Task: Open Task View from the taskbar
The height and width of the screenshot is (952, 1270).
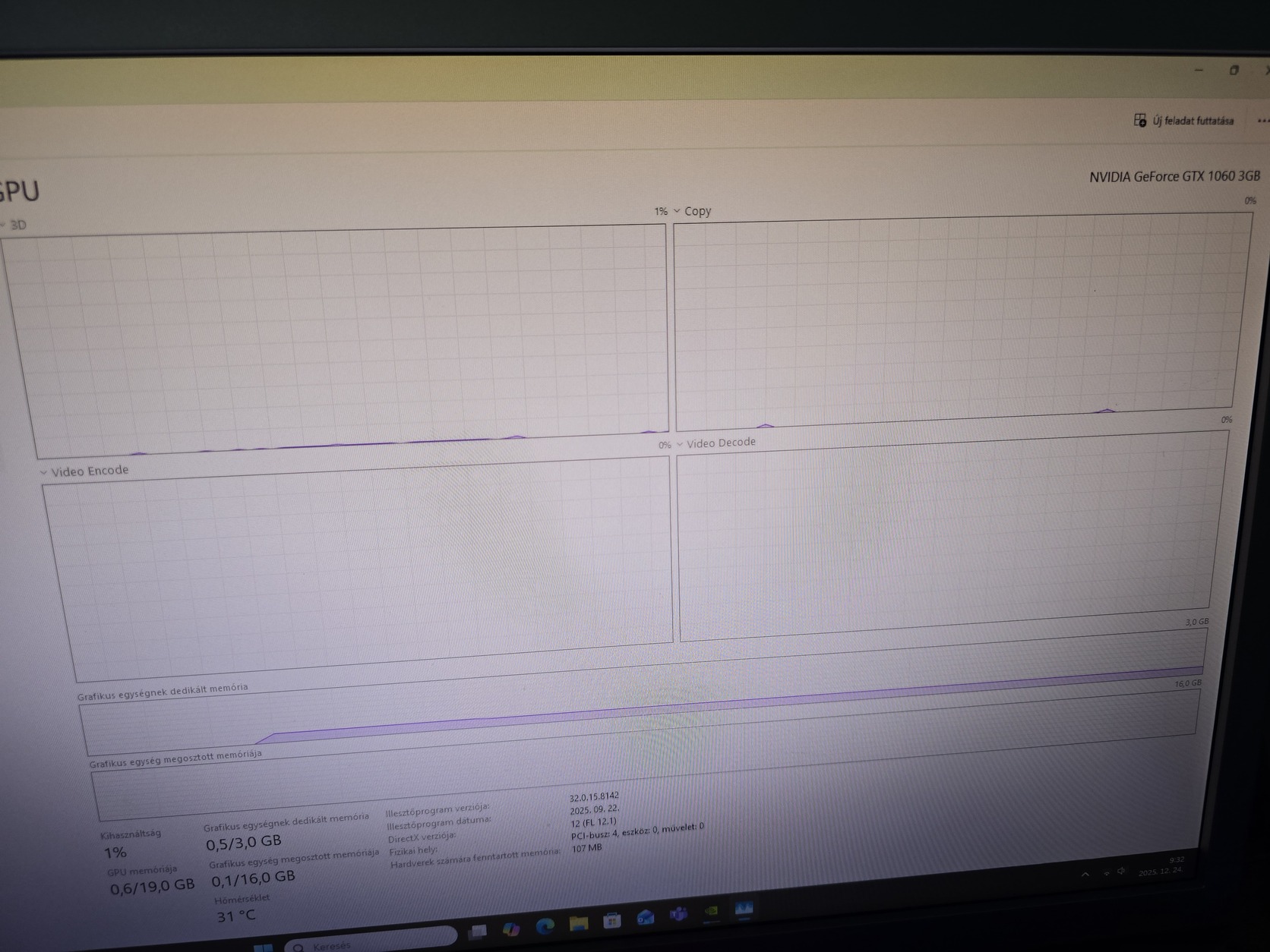Action: tap(478, 931)
